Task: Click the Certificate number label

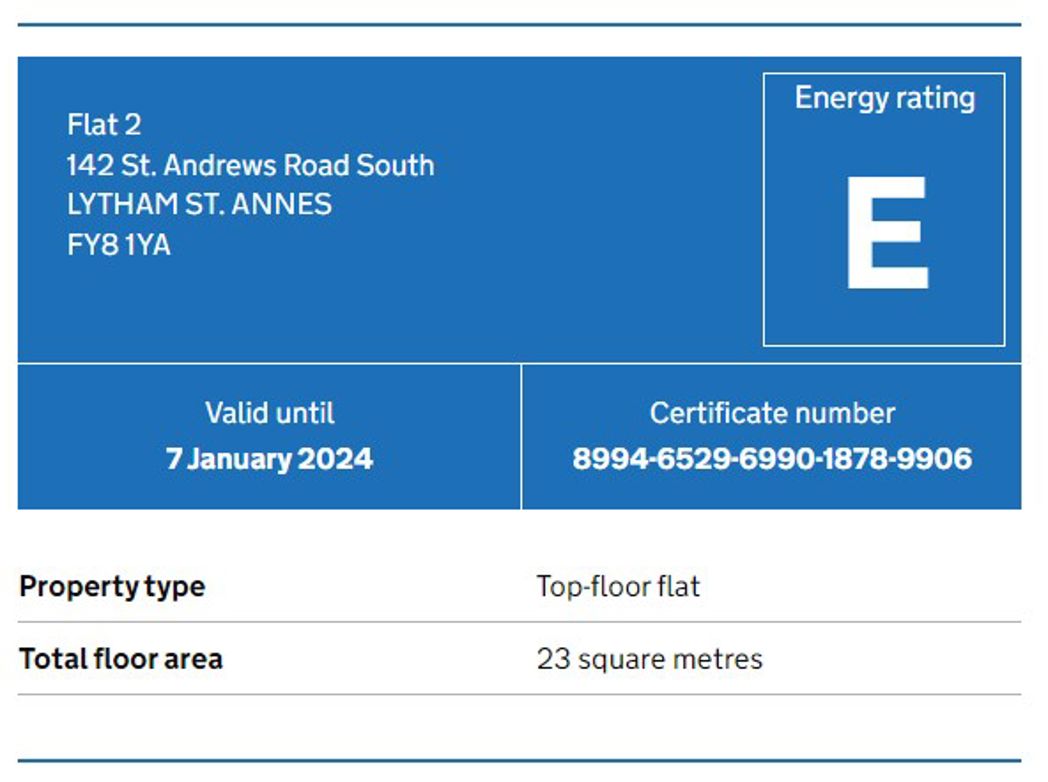Action: coord(772,413)
